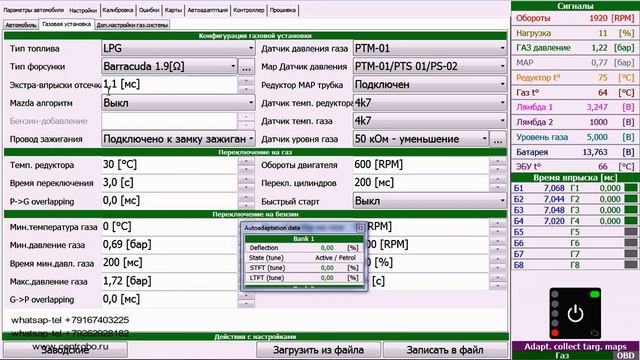Close the Autoadaptation data popup
640x360 pixels.
click(360, 228)
